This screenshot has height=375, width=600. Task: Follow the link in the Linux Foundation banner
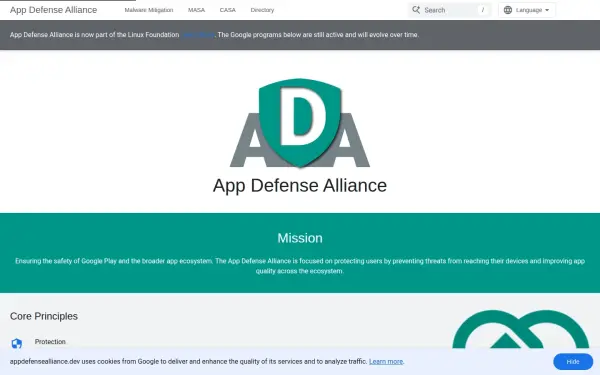click(198, 35)
